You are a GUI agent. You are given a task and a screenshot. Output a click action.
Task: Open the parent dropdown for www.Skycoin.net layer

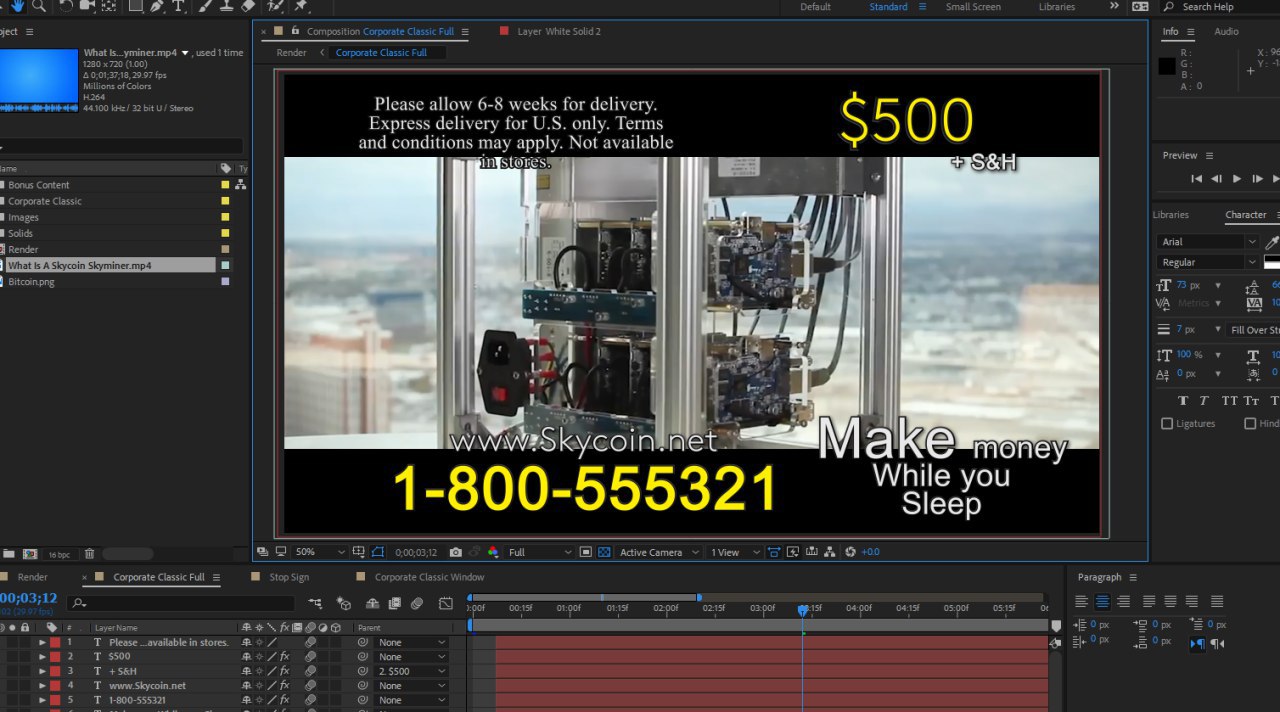[411, 686]
